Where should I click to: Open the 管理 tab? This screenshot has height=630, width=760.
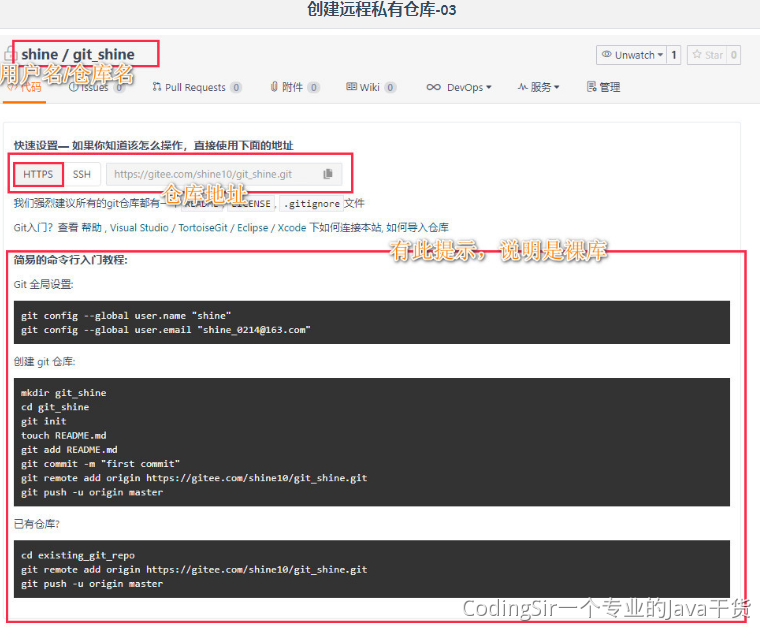[x=603, y=87]
